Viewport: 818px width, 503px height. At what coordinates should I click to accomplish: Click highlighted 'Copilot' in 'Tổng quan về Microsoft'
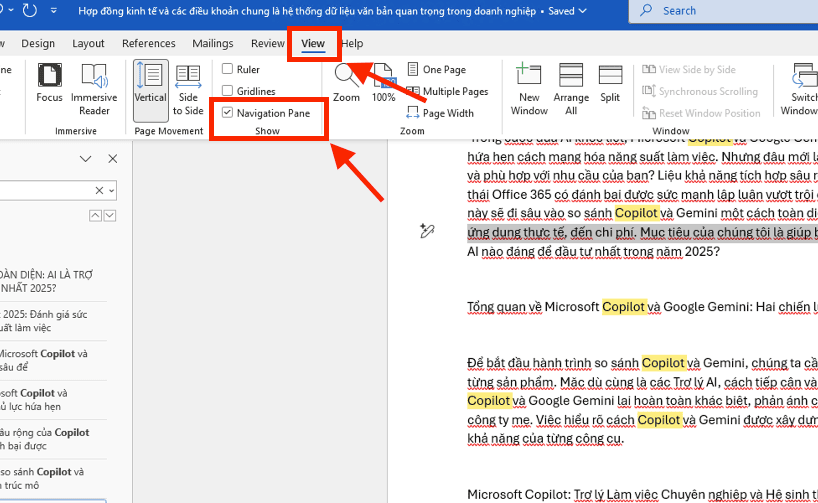tap(624, 307)
